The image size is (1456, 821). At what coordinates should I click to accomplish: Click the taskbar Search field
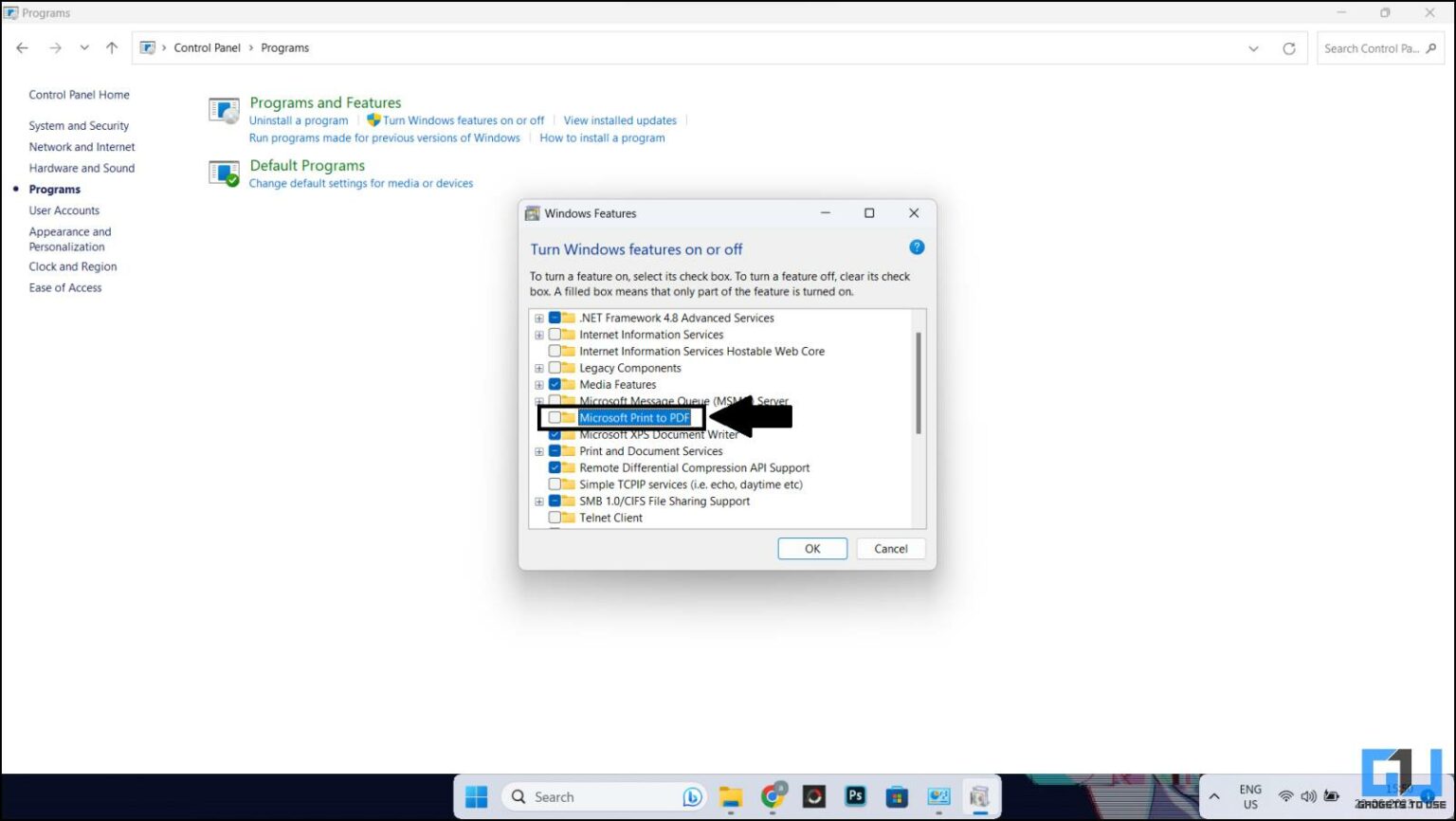(x=588, y=796)
